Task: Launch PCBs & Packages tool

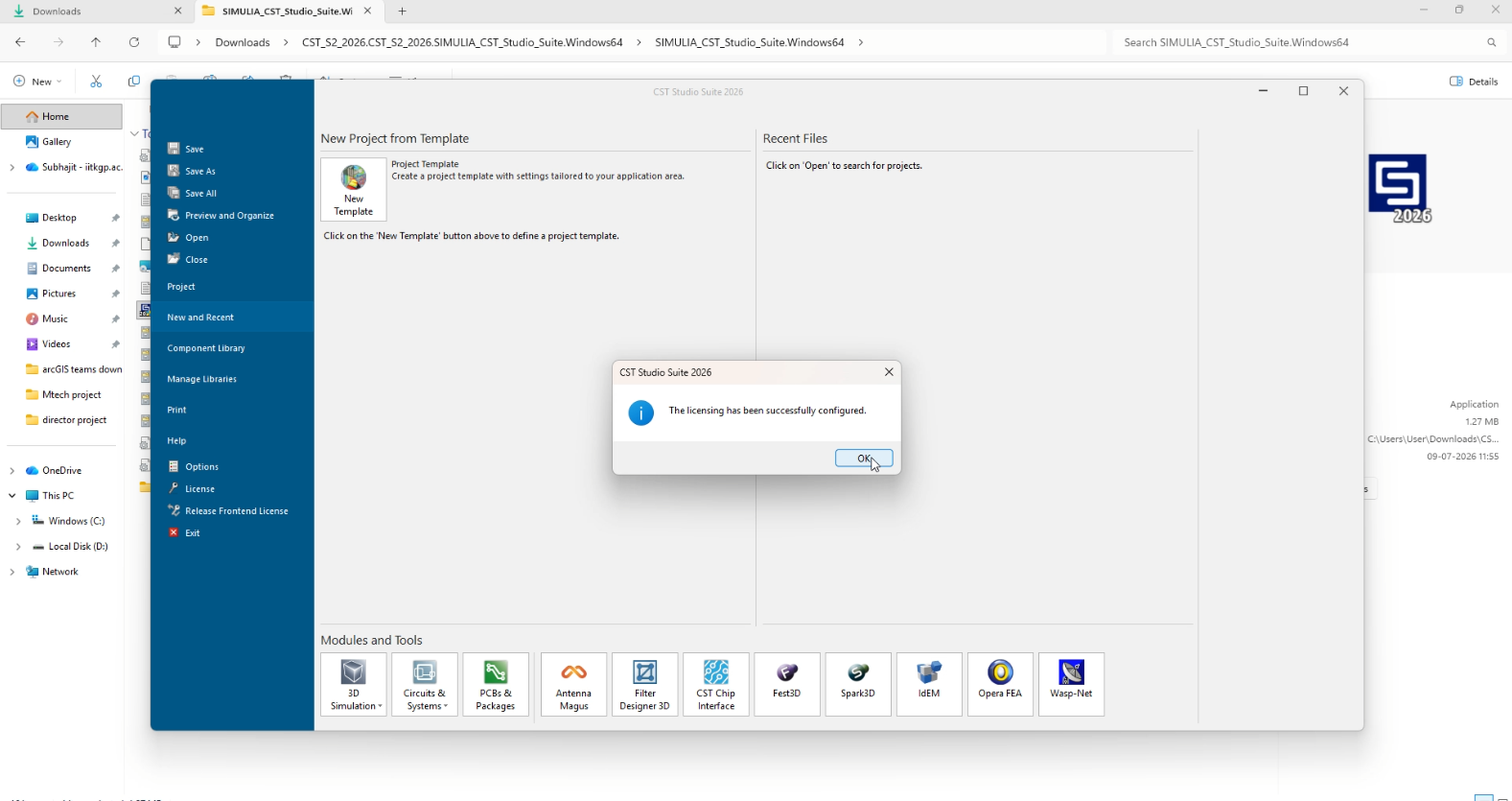Action: click(496, 684)
